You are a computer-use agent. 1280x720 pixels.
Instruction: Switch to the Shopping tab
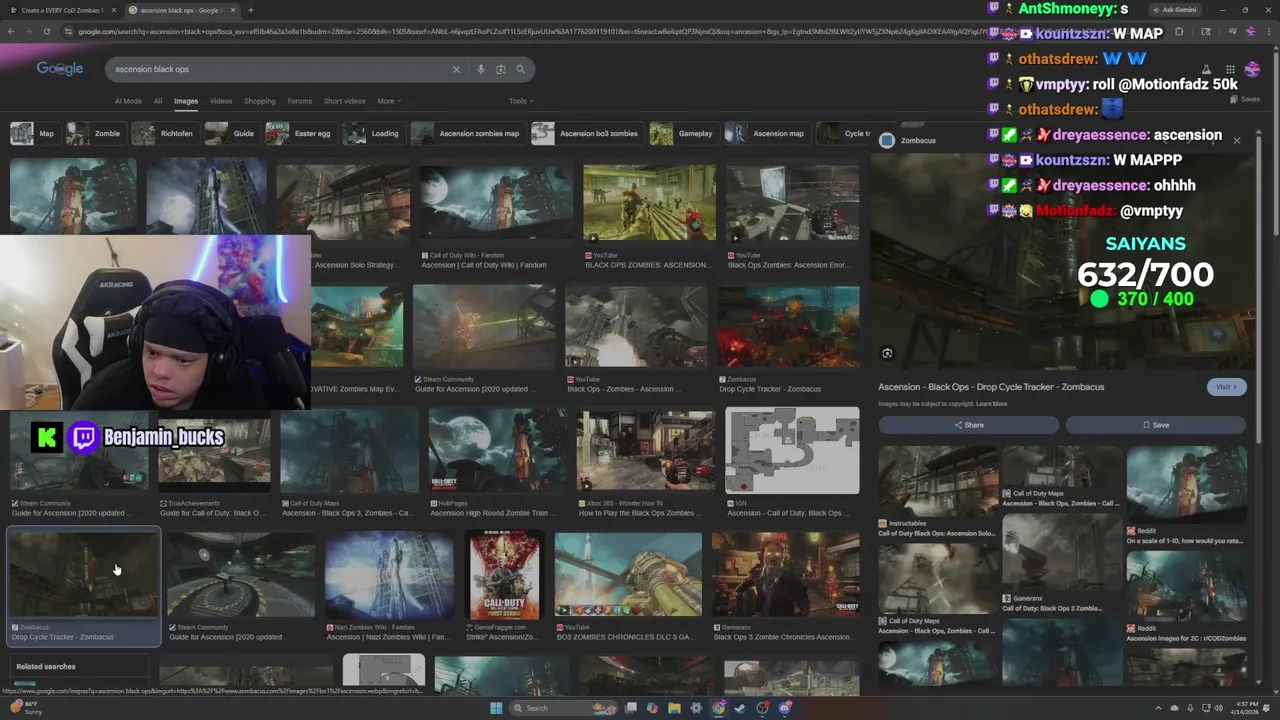pos(259,101)
